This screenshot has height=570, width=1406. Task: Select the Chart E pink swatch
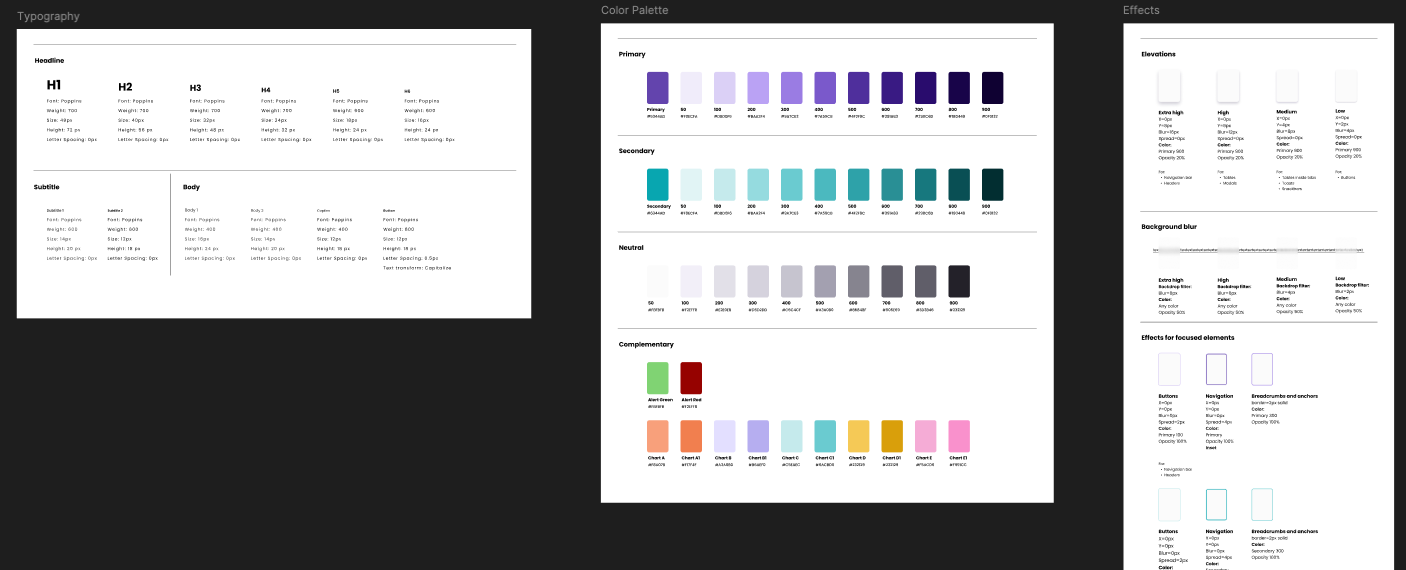pos(925,436)
